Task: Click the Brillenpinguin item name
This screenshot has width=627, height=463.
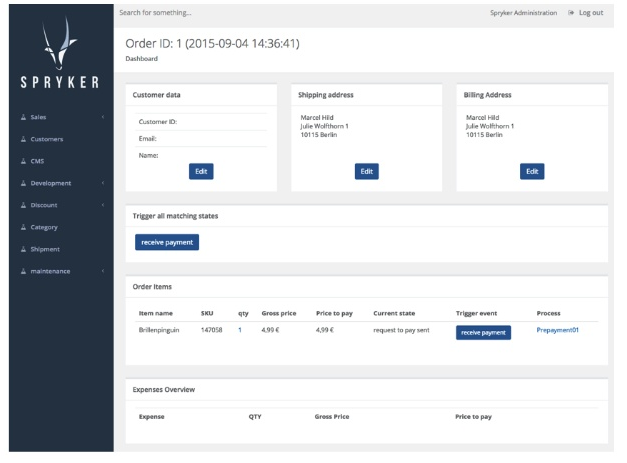Action: (159, 330)
